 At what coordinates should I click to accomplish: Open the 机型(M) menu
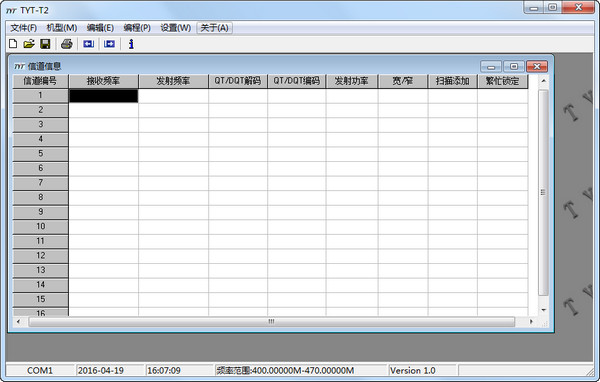[62, 28]
